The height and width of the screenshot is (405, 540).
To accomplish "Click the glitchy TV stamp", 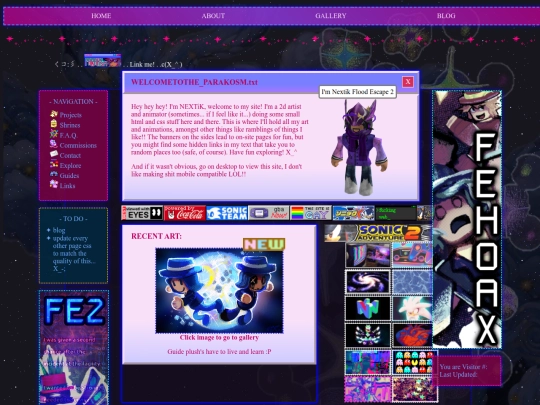I will coord(368,255).
